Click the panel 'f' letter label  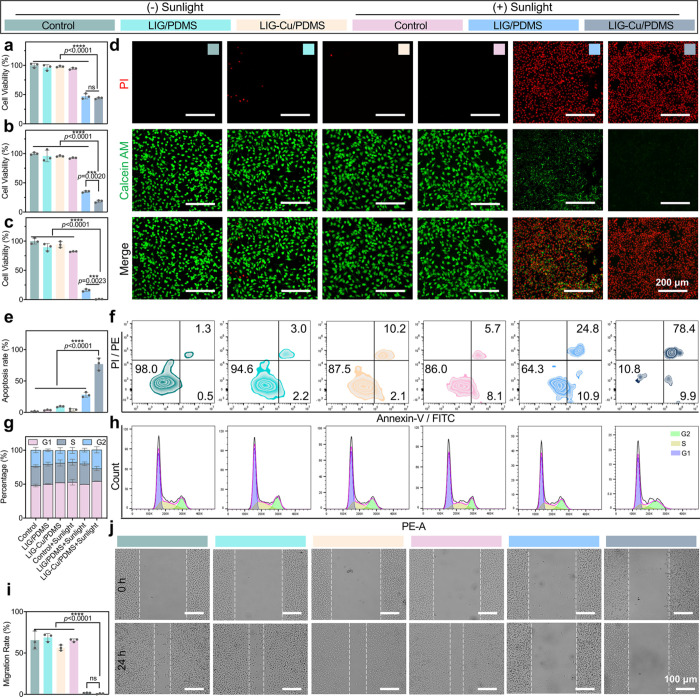click(113, 317)
